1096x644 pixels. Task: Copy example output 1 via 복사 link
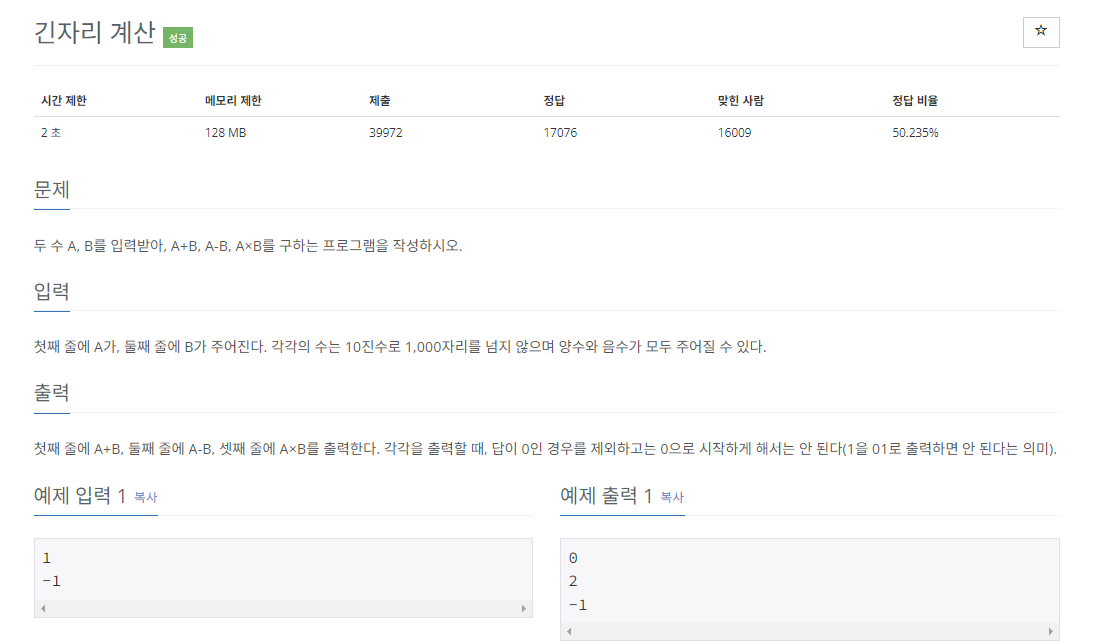pyautogui.click(x=672, y=497)
